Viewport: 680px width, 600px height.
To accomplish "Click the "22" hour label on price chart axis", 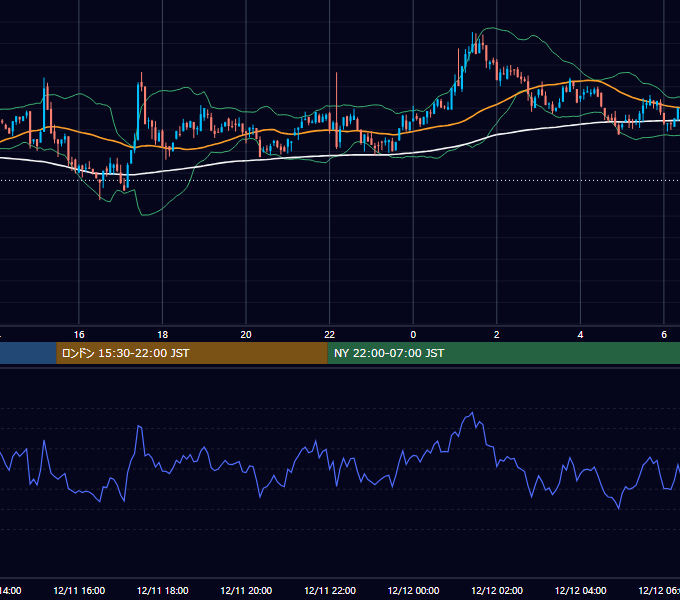I will [x=330, y=335].
